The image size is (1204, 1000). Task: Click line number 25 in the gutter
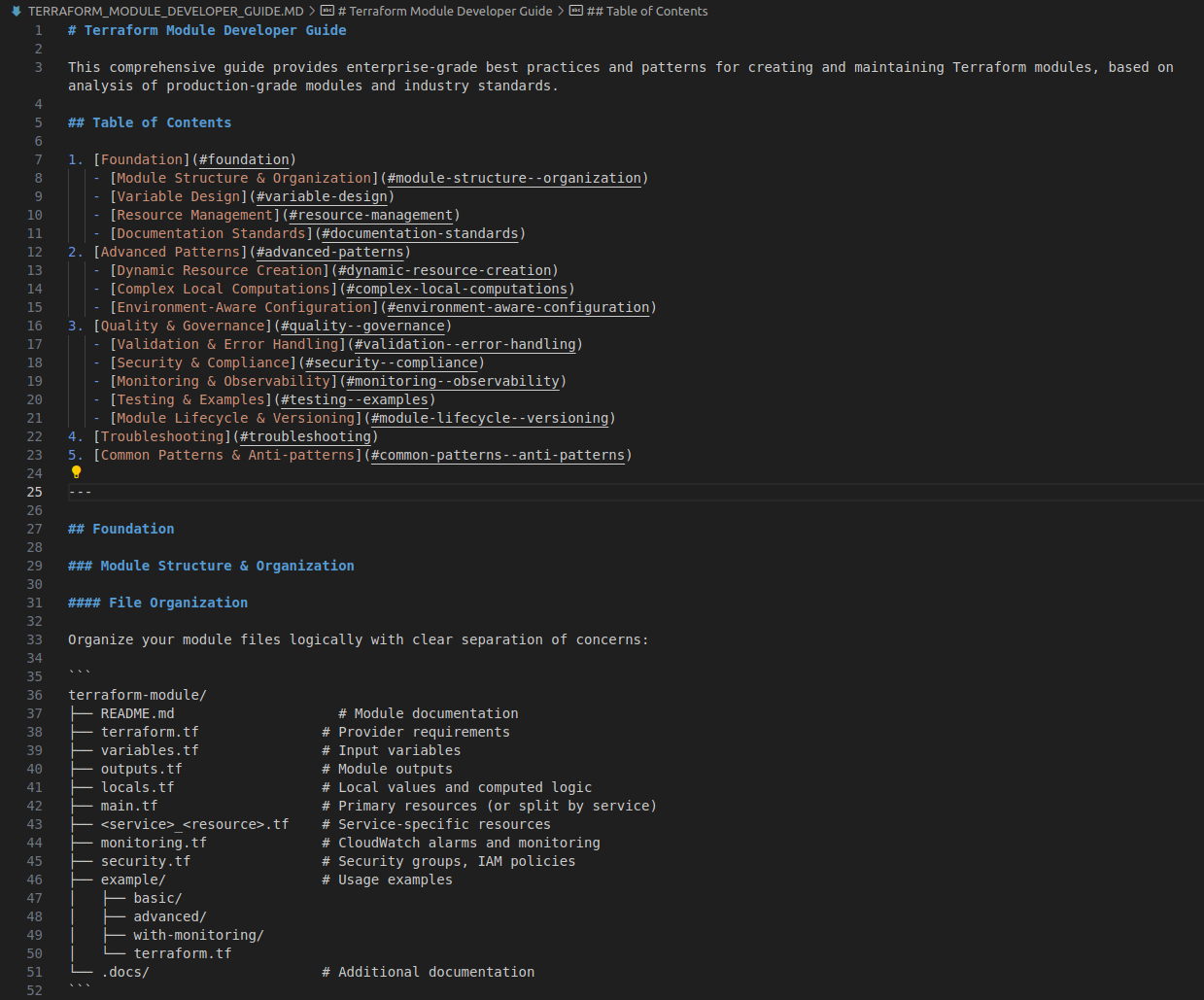[34, 492]
